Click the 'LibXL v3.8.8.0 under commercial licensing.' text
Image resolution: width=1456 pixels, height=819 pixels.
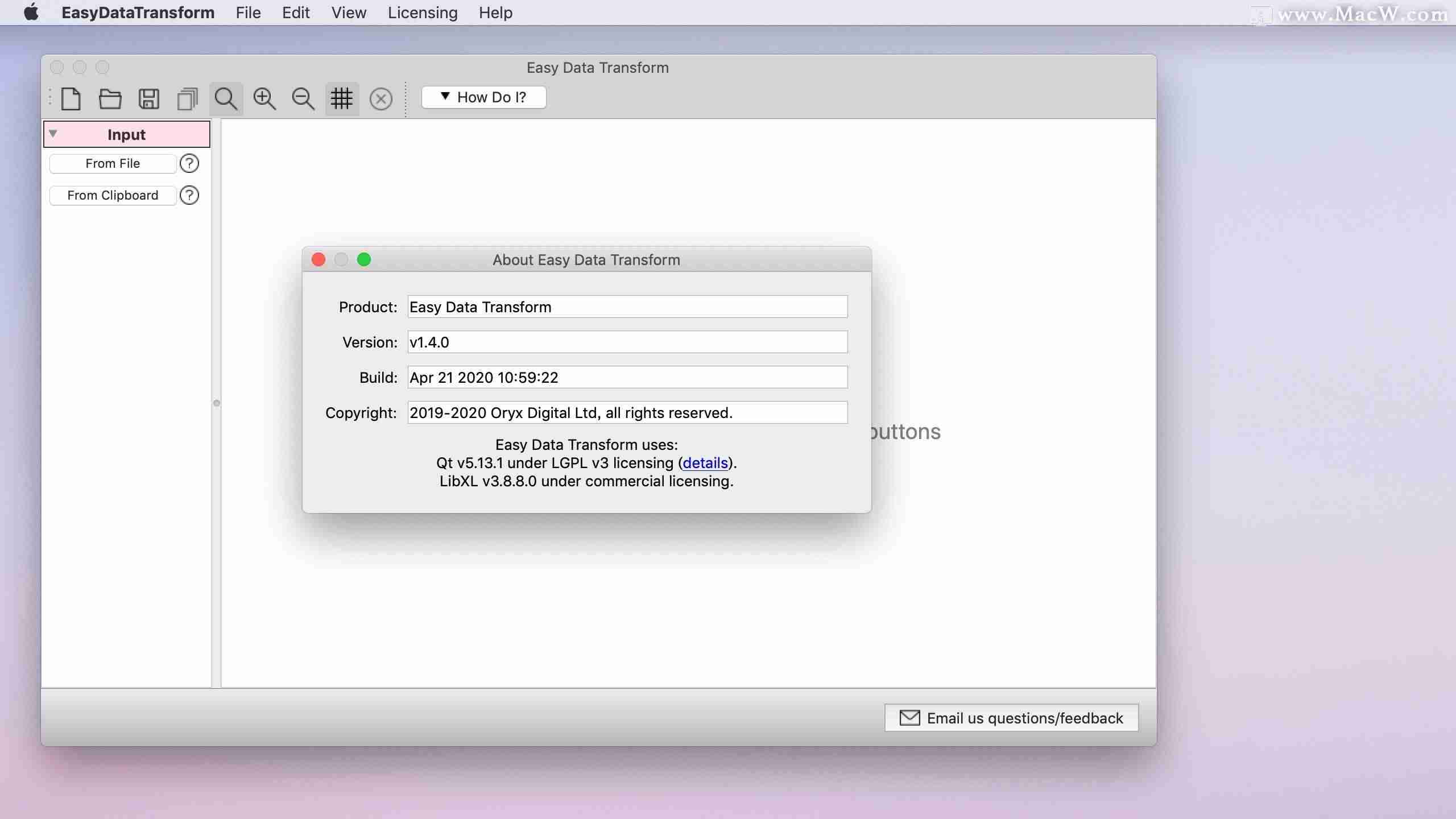[586, 481]
